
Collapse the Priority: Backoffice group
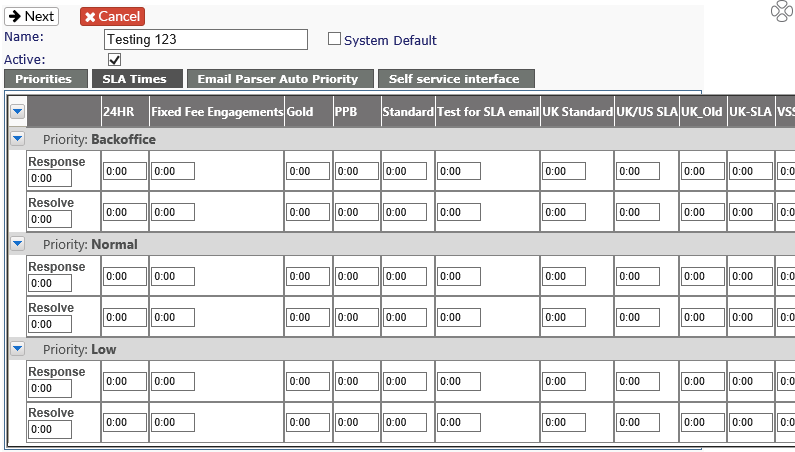[x=17, y=138]
